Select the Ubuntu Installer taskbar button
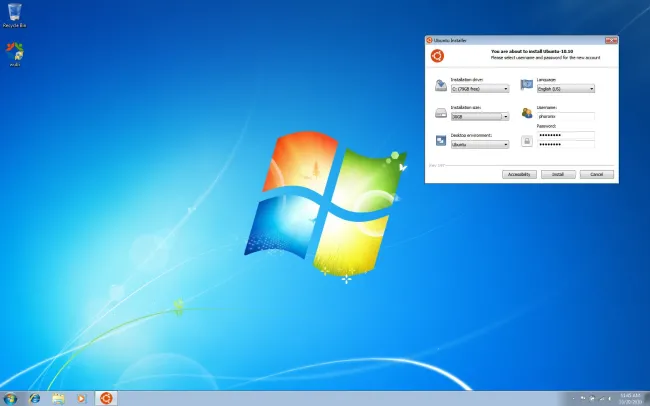 point(106,399)
